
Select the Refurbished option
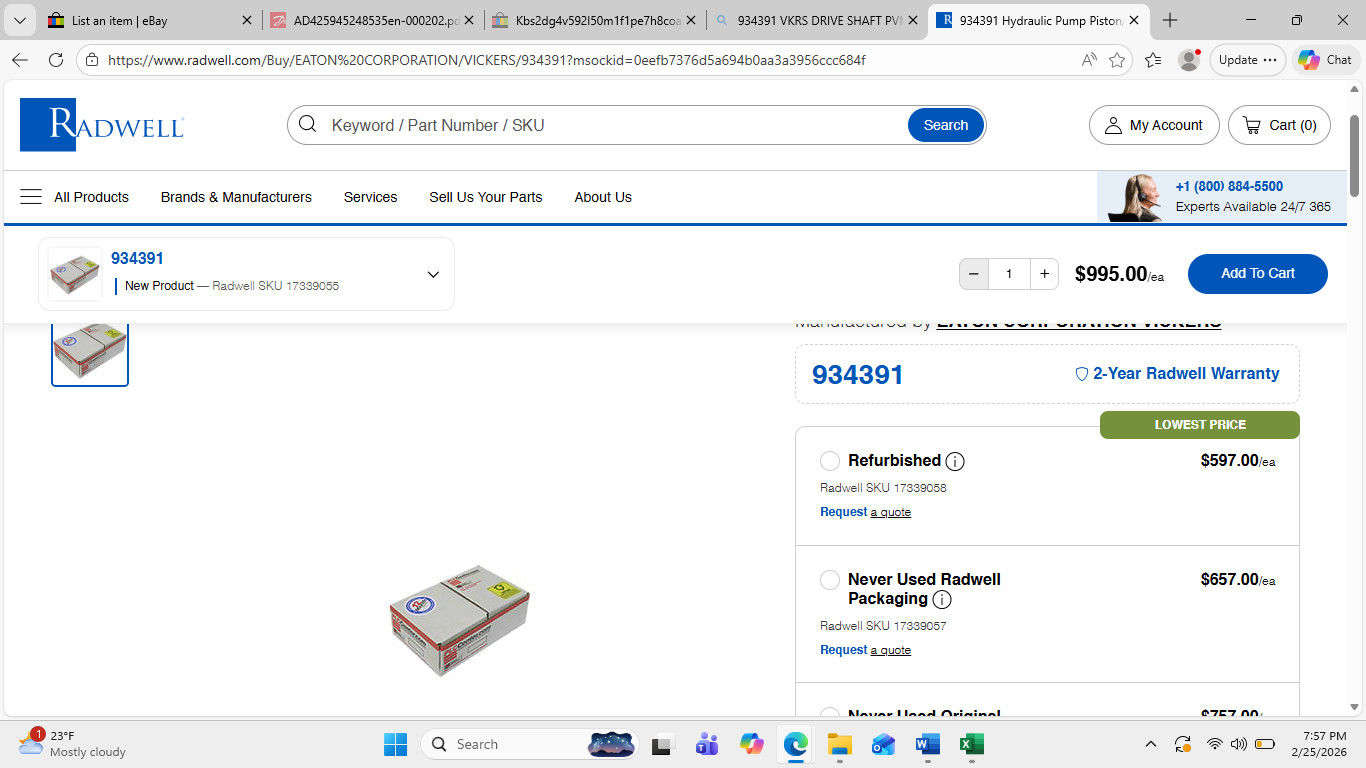click(830, 461)
